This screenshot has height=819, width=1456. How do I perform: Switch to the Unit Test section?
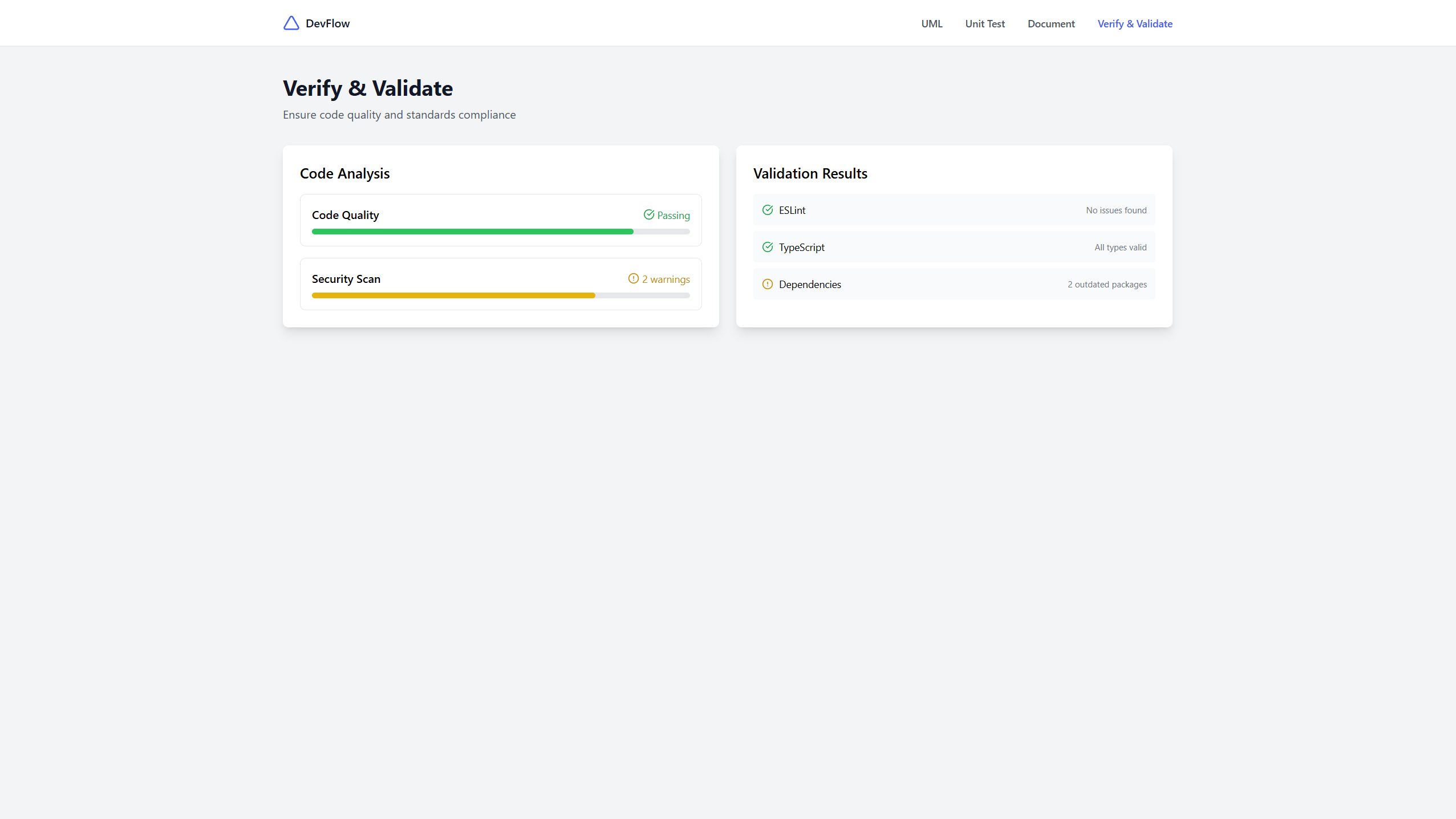point(984,23)
